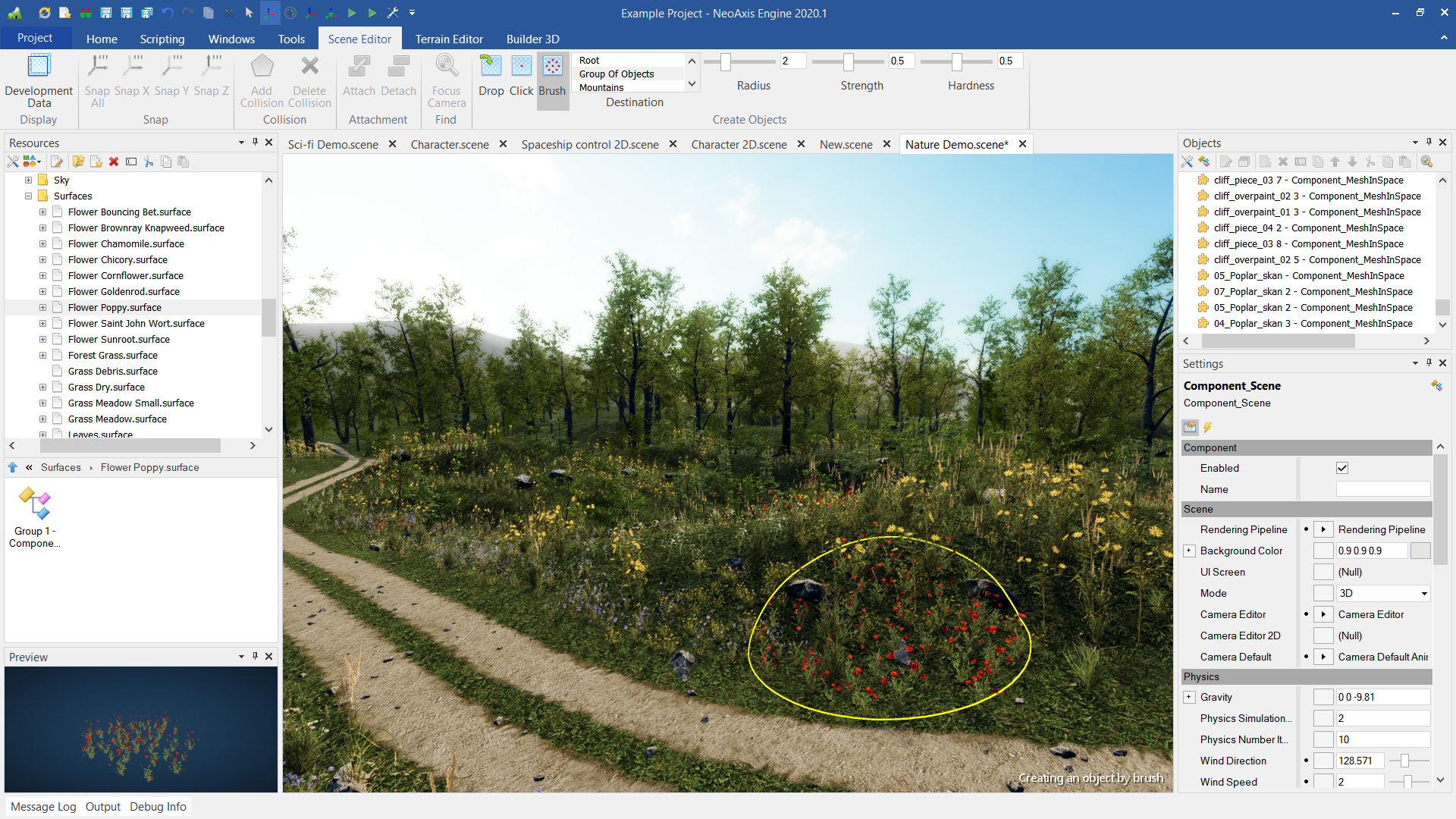Expand the Flower Poppy.surface tree node
Viewport: 1456px width, 819px height.
42,308
